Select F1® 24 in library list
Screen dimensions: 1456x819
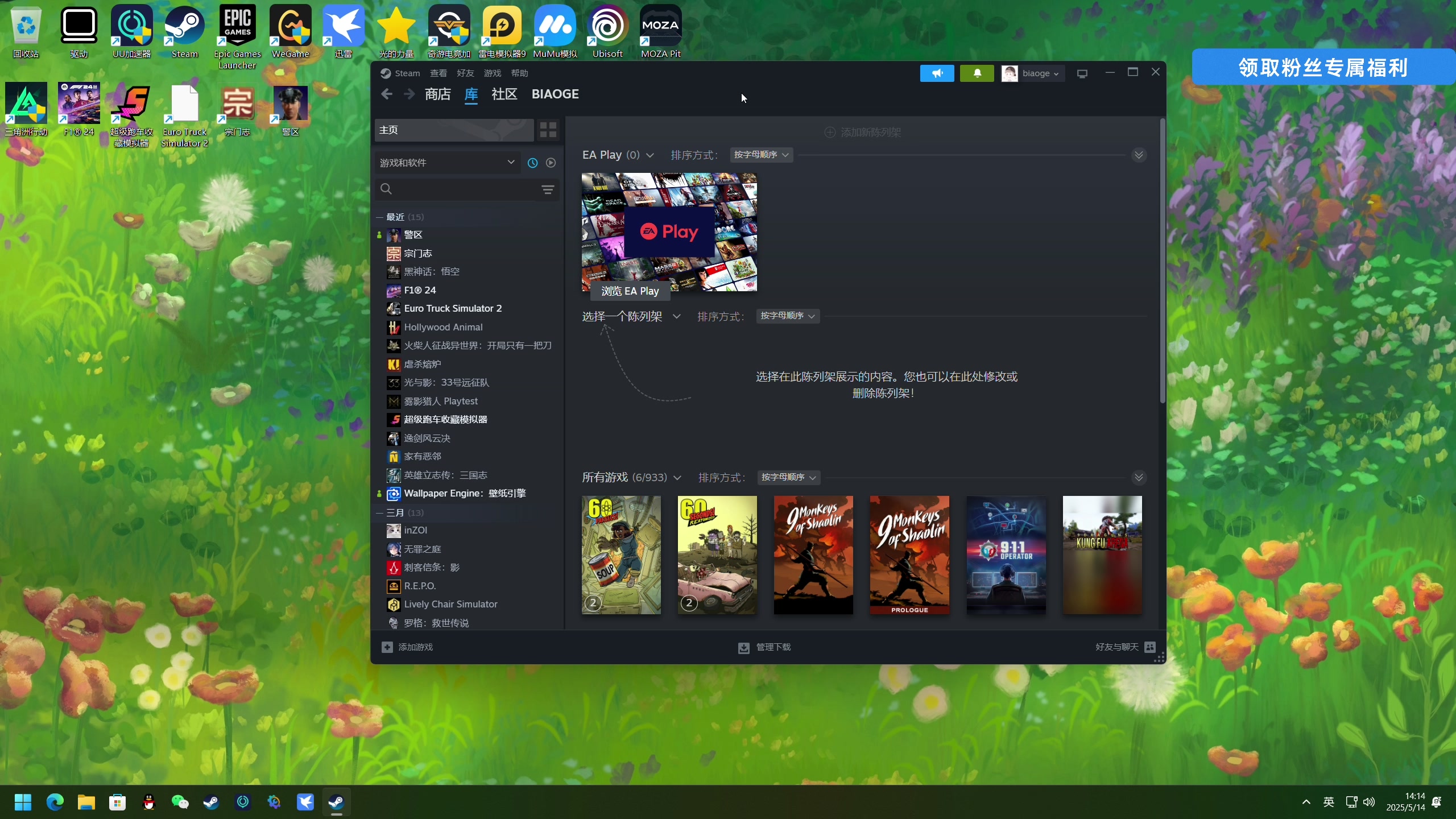tap(466, 290)
